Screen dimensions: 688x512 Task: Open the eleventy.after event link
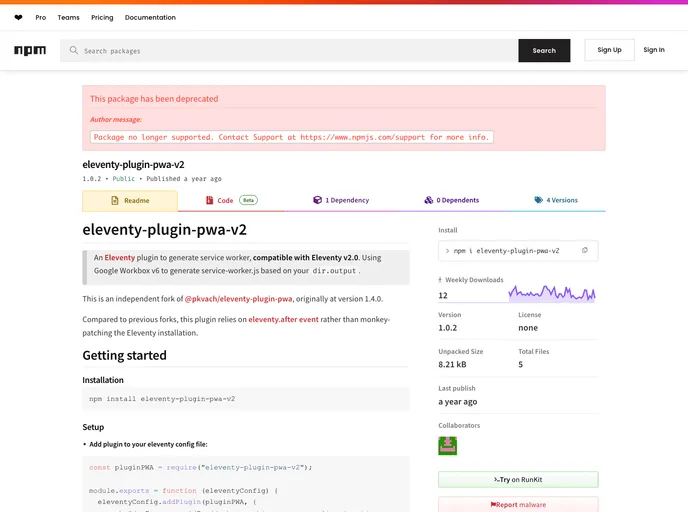[283, 319]
